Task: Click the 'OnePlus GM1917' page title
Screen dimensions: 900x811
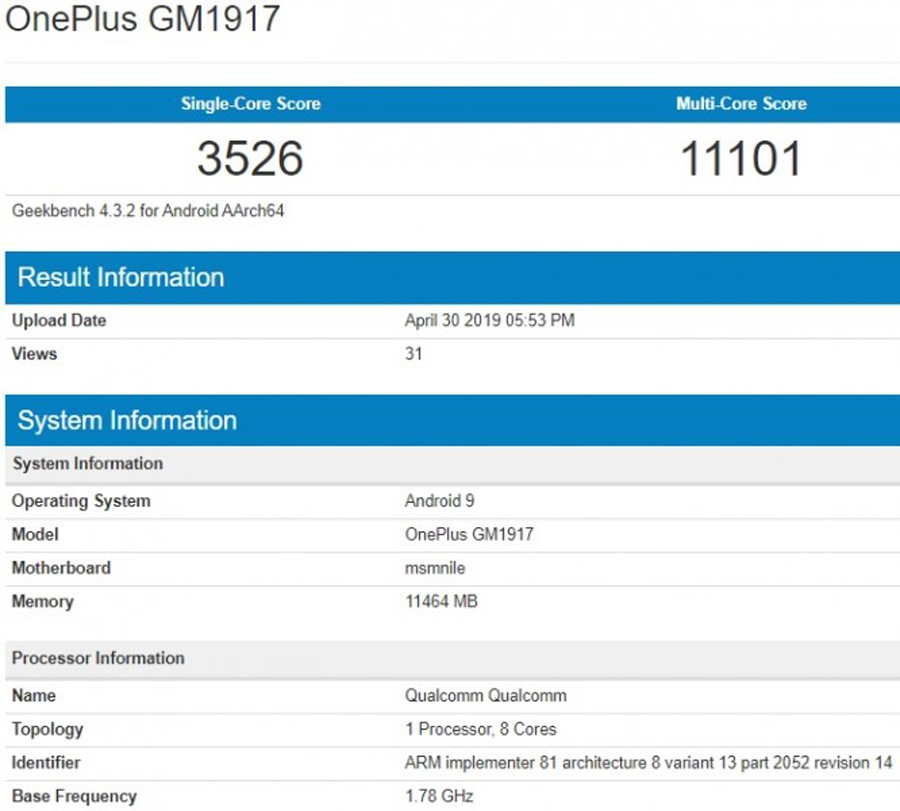Action: 142,18
